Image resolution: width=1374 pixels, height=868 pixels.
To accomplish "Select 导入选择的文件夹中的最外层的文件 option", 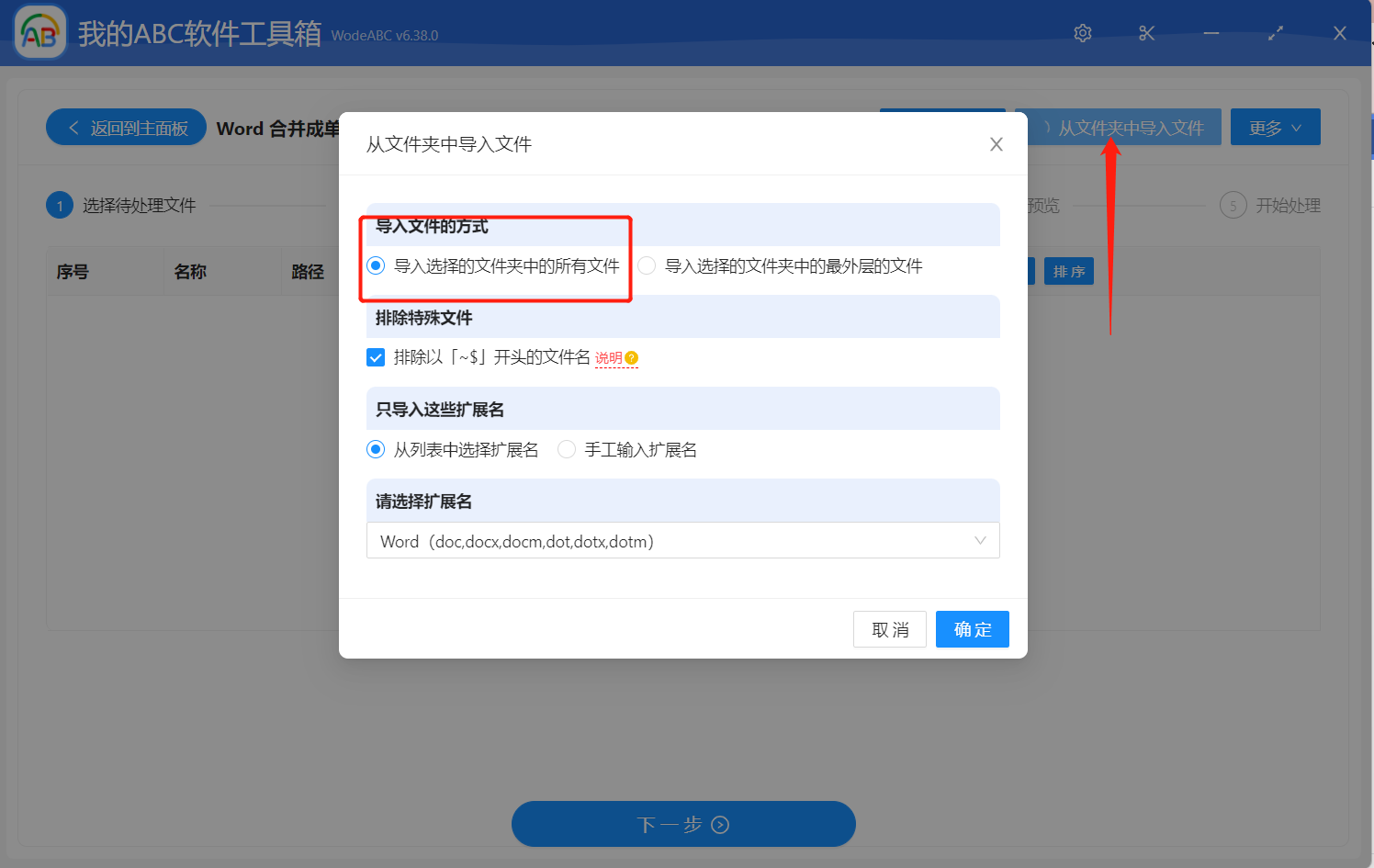I will [x=647, y=265].
